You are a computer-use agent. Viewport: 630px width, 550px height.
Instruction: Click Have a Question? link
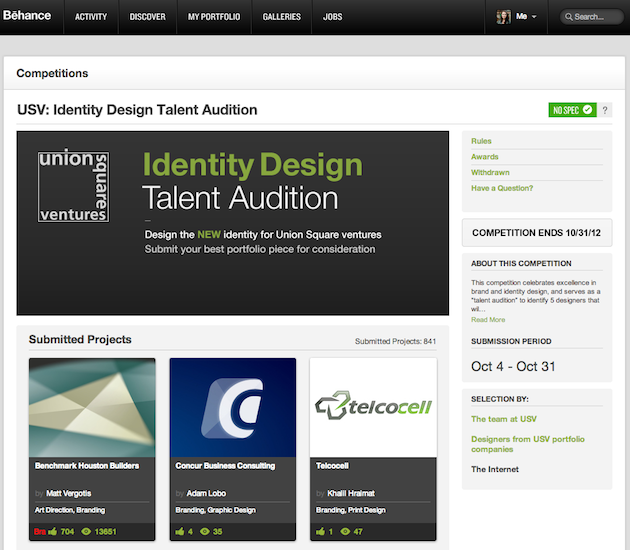tap(502, 188)
